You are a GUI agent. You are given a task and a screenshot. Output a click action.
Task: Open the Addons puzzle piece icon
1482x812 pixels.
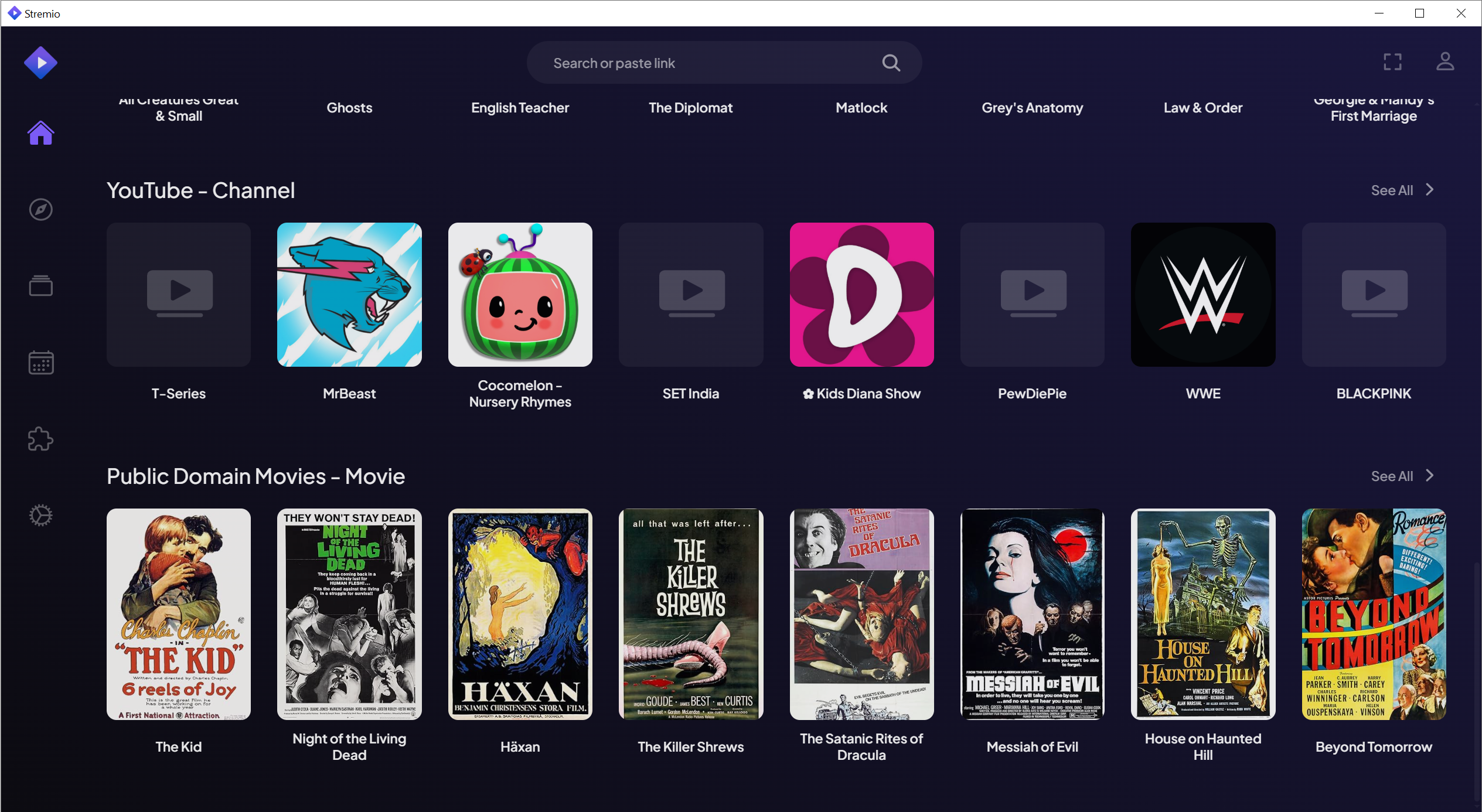(x=40, y=439)
